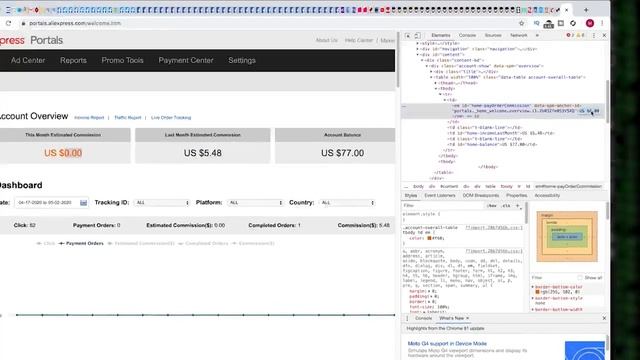Open the Country dropdown
Viewport: 640px width, 360px height.
click(x=347, y=202)
